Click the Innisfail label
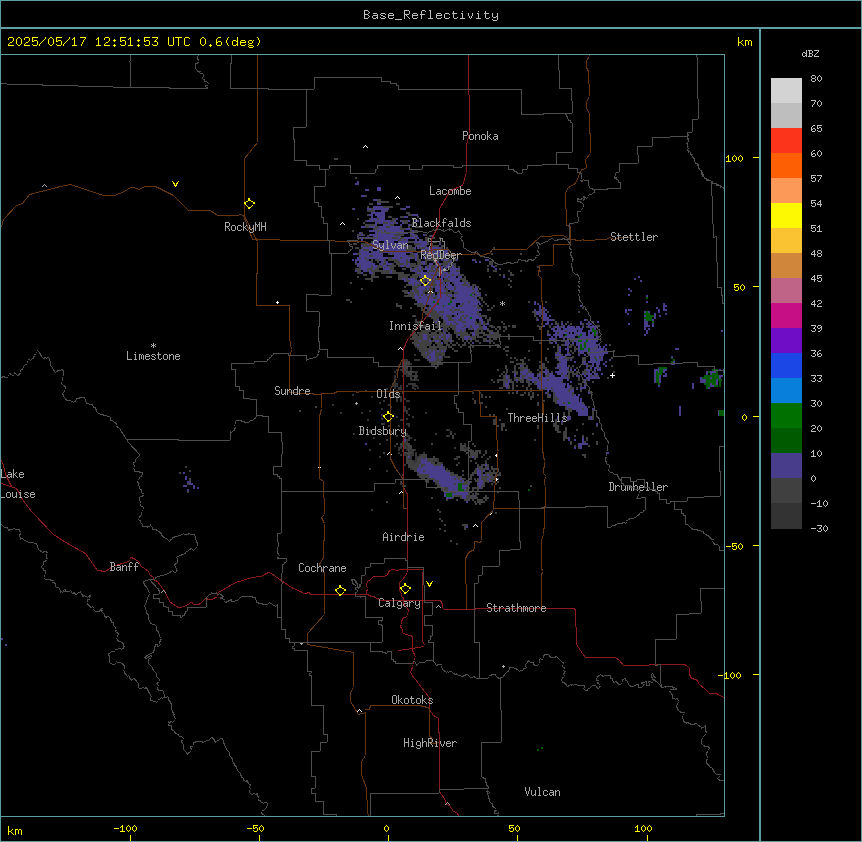This screenshot has width=862, height=842. click(415, 326)
